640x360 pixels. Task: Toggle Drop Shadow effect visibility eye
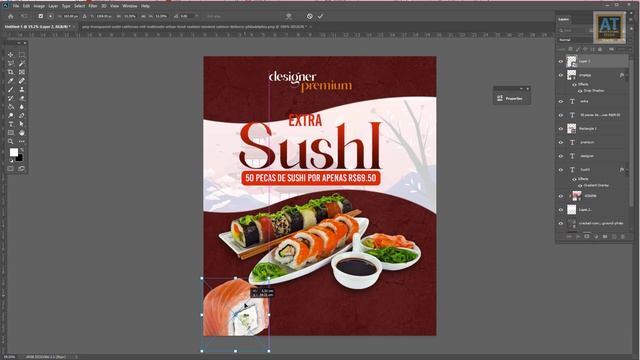[580, 91]
